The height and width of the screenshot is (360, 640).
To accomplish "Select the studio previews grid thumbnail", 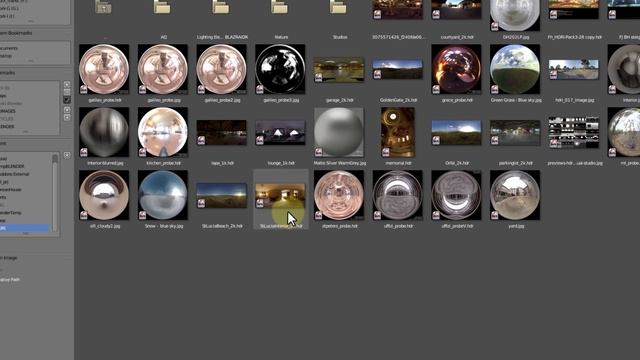I will (x=574, y=132).
